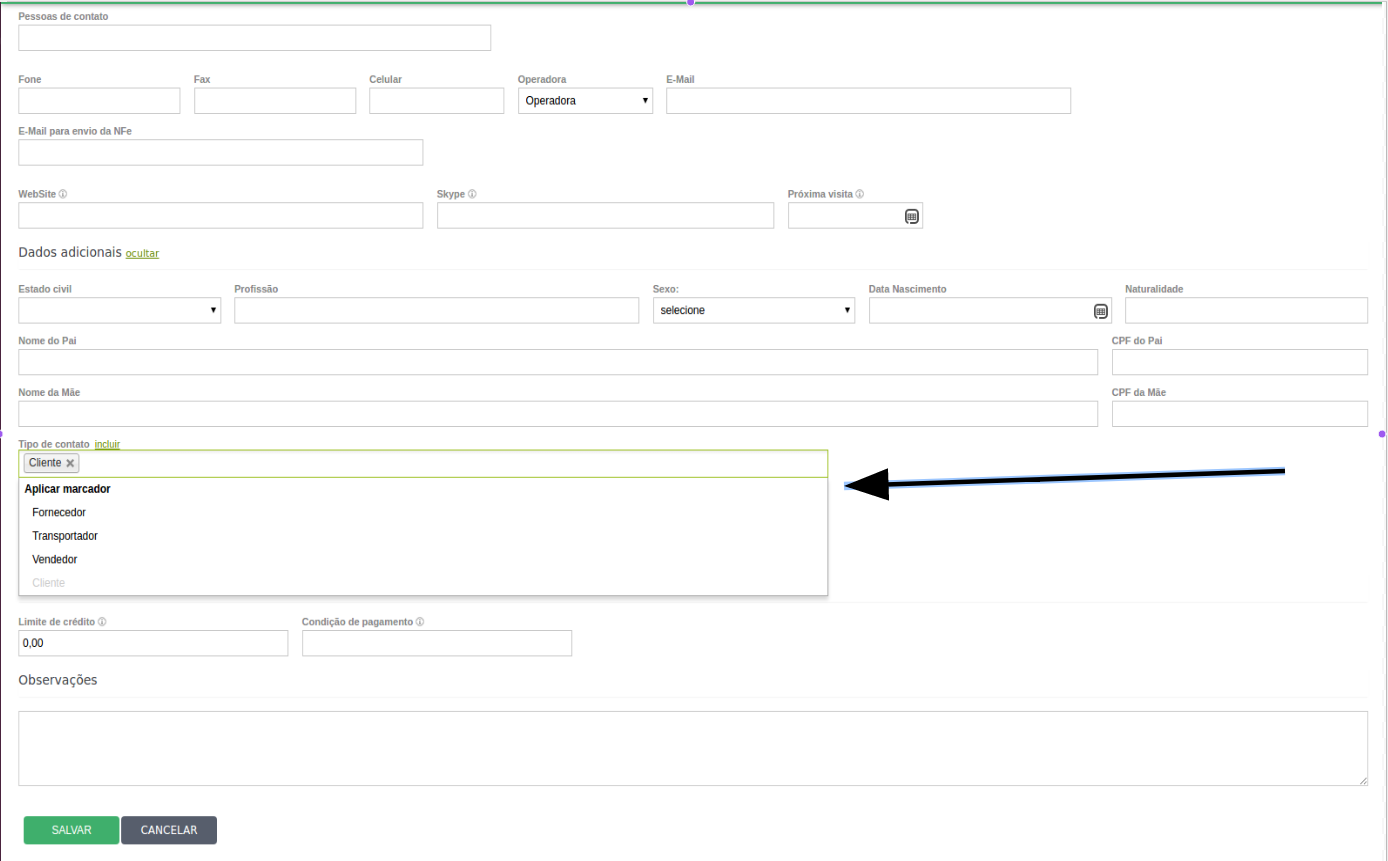Click the WebSite info icon
Screen dimensions: 1388x861
coord(63,194)
